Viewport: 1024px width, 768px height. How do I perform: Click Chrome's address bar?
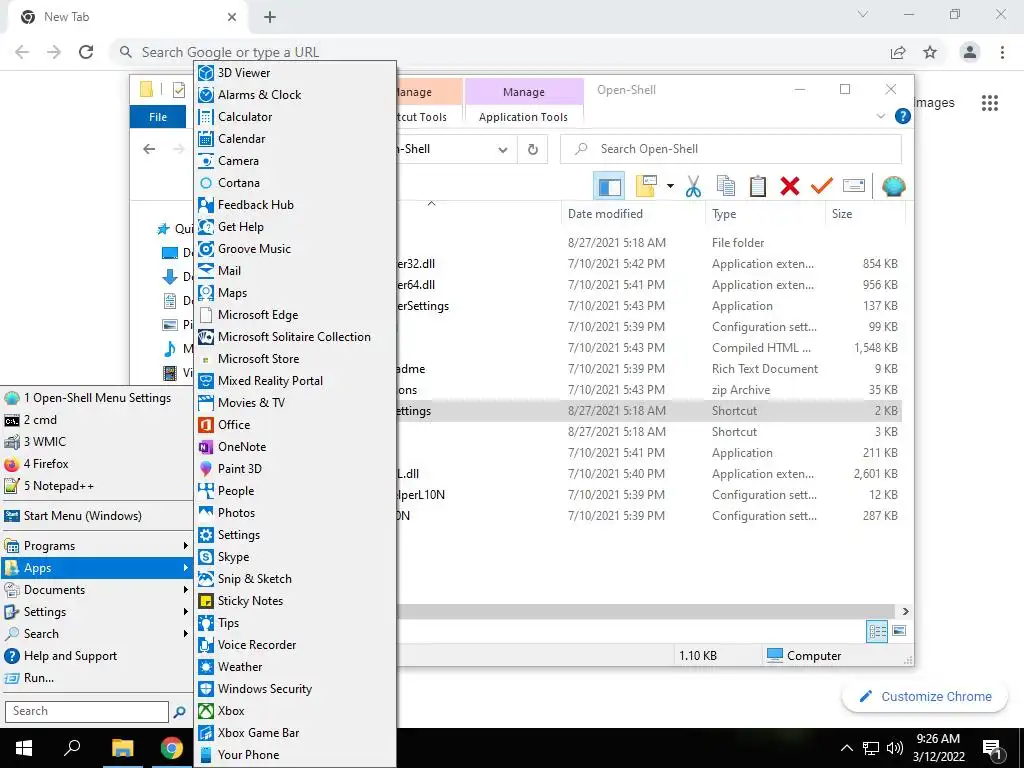503,52
